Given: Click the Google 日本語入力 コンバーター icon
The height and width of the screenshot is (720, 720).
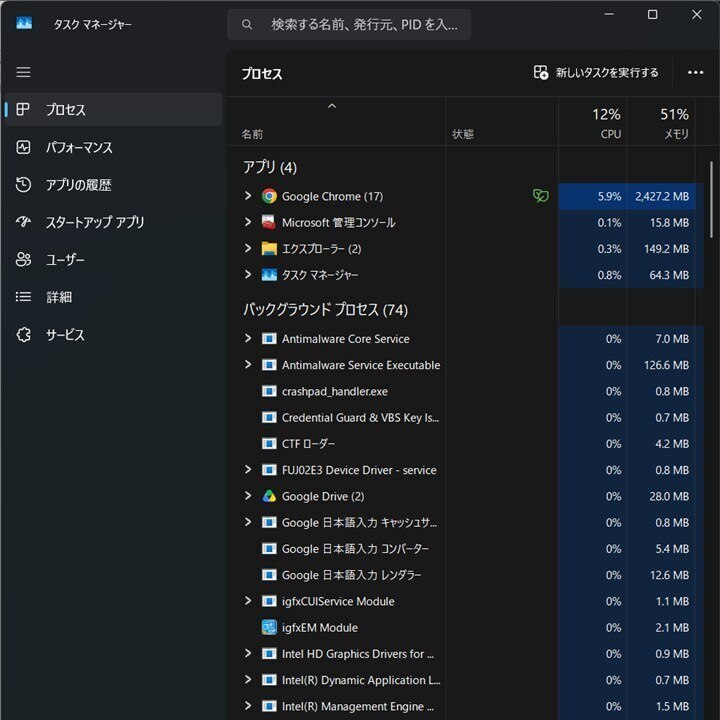Looking at the screenshot, I should pyautogui.click(x=269, y=549).
